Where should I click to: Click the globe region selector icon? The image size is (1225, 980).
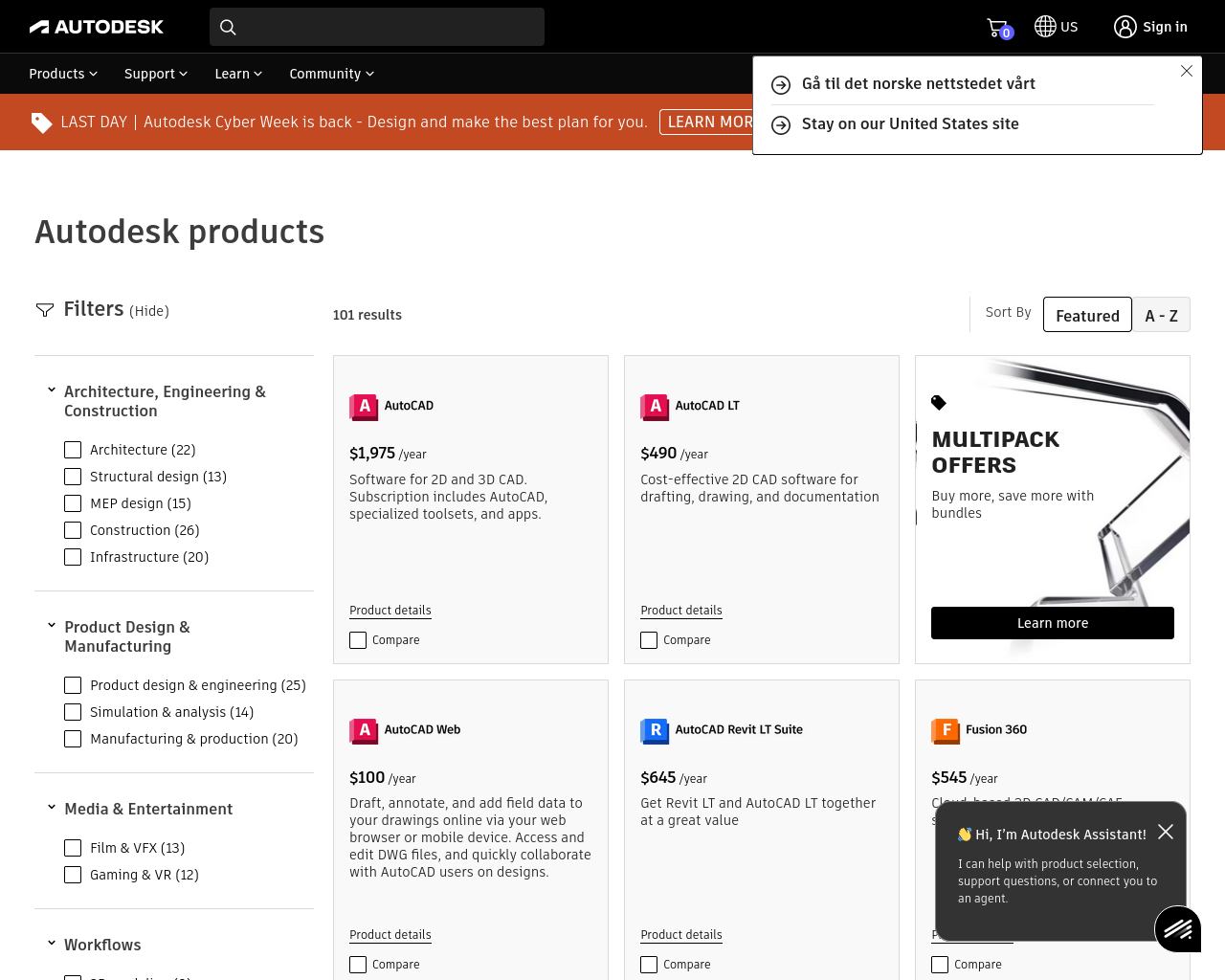(1045, 27)
